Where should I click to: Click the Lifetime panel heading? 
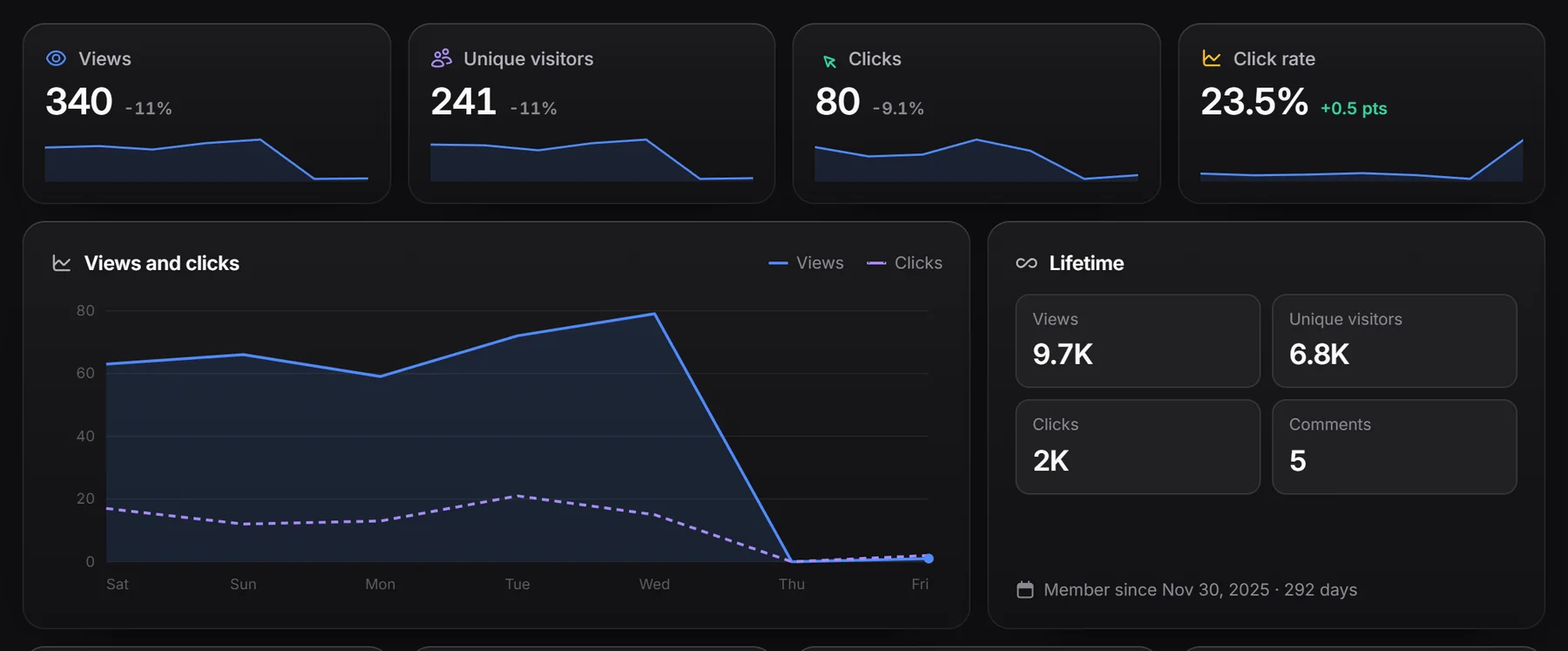pyautogui.click(x=1086, y=263)
